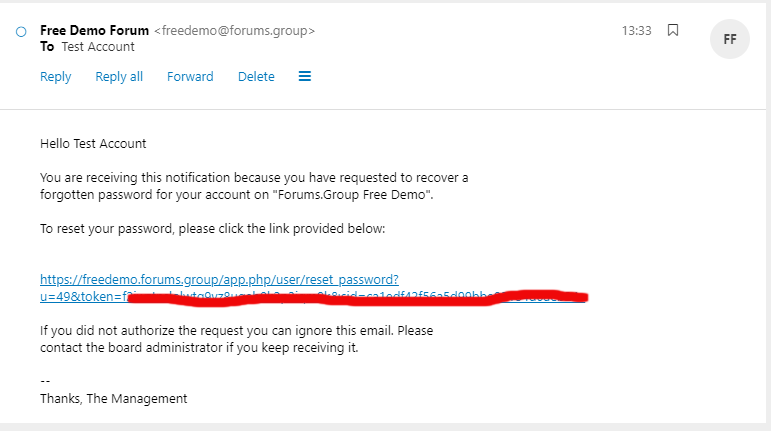Click the 'Thanks, The Management' signature
This screenshot has height=431, width=771.
pyautogui.click(x=113, y=398)
